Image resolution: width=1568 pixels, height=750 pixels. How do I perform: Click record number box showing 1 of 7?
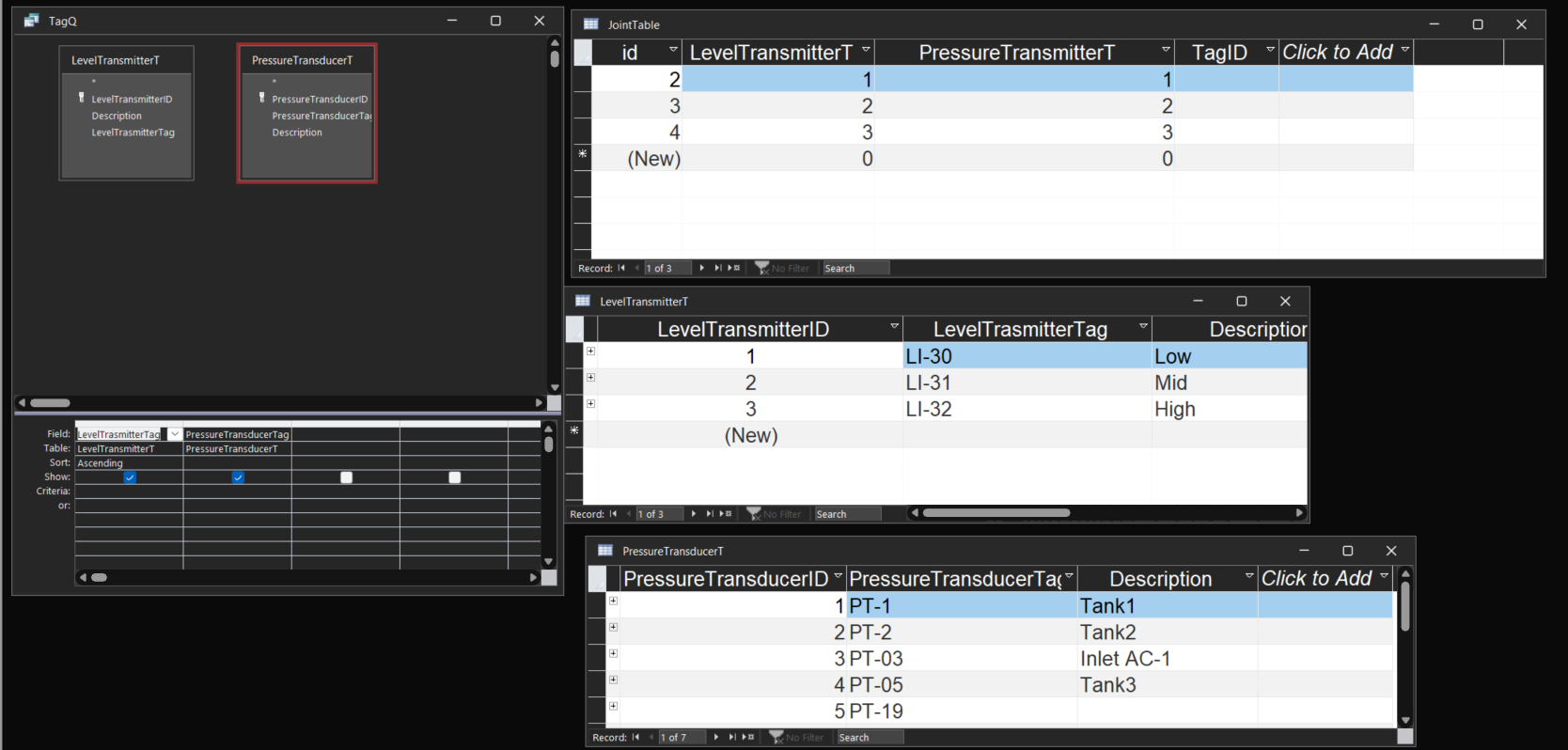click(682, 737)
